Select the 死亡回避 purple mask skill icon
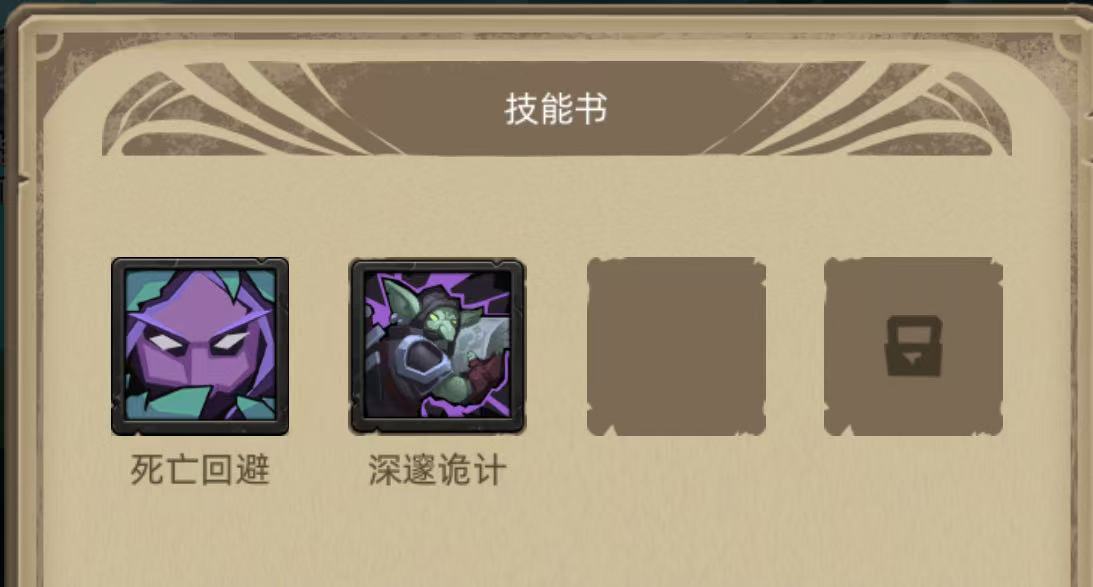This screenshot has height=587, width=1093. click(x=200, y=346)
